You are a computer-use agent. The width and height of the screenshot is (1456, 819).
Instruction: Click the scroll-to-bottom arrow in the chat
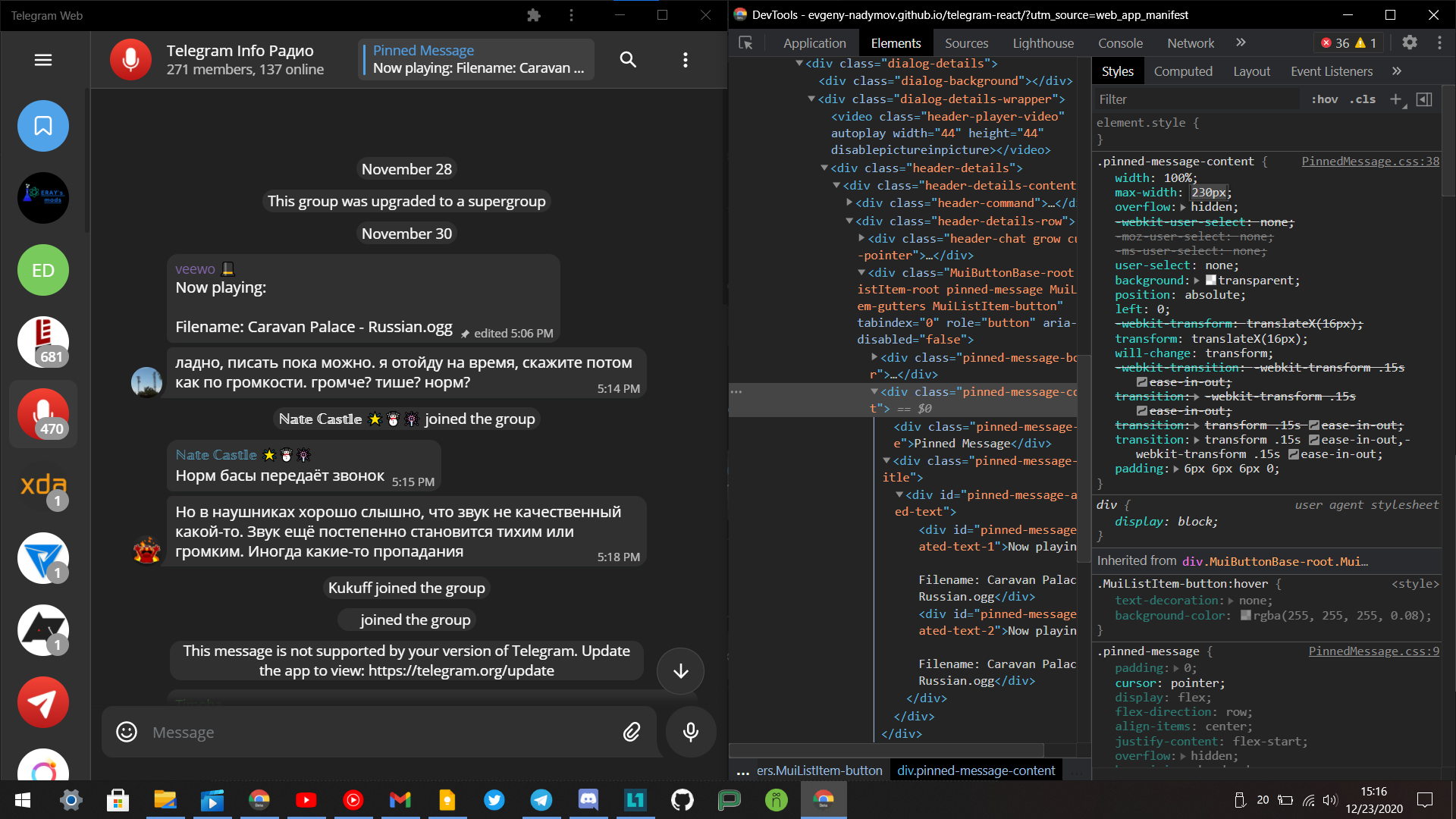[680, 670]
